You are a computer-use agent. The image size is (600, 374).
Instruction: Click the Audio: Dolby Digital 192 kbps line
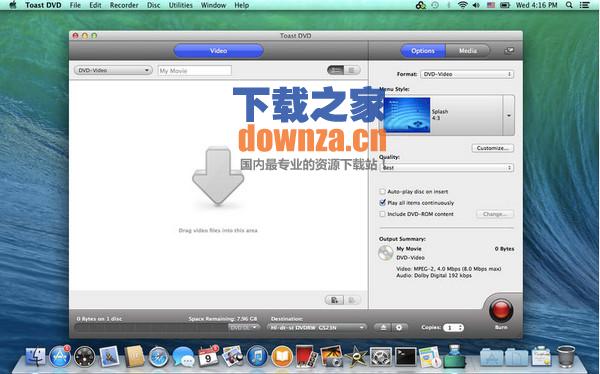point(434,275)
